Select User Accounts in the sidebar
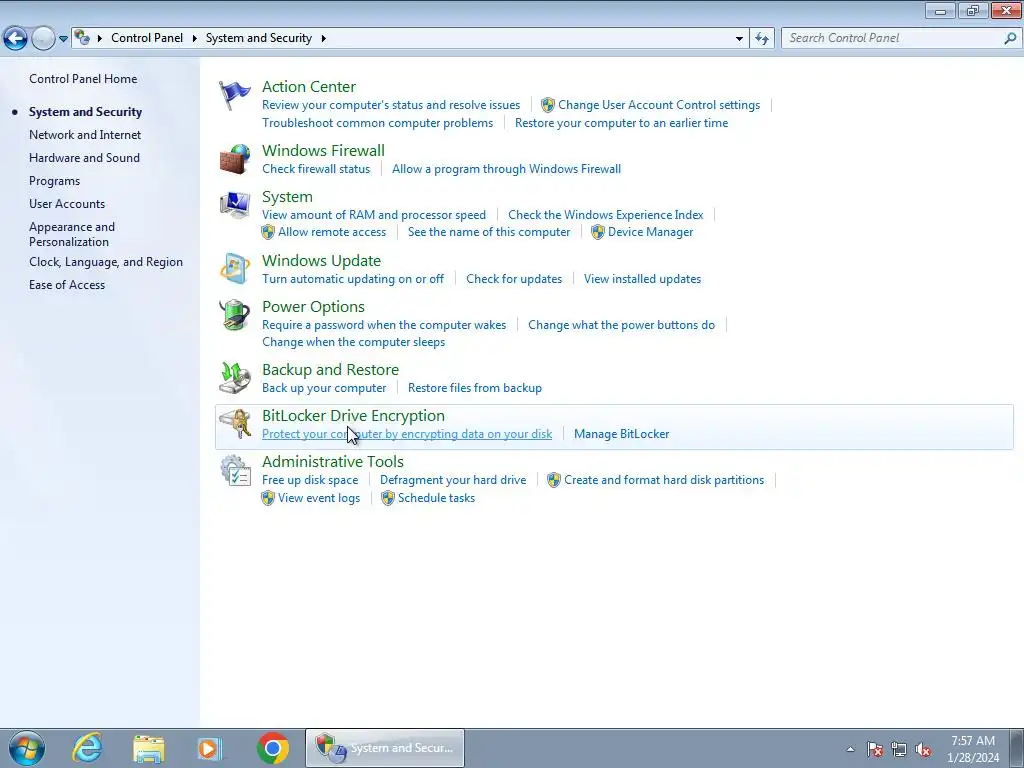 pyautogui.click(x=67, y=204)
